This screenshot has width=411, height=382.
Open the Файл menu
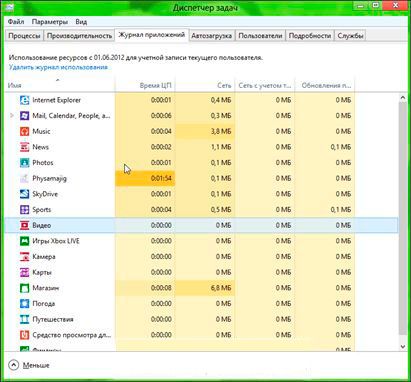tap(16, 22)
